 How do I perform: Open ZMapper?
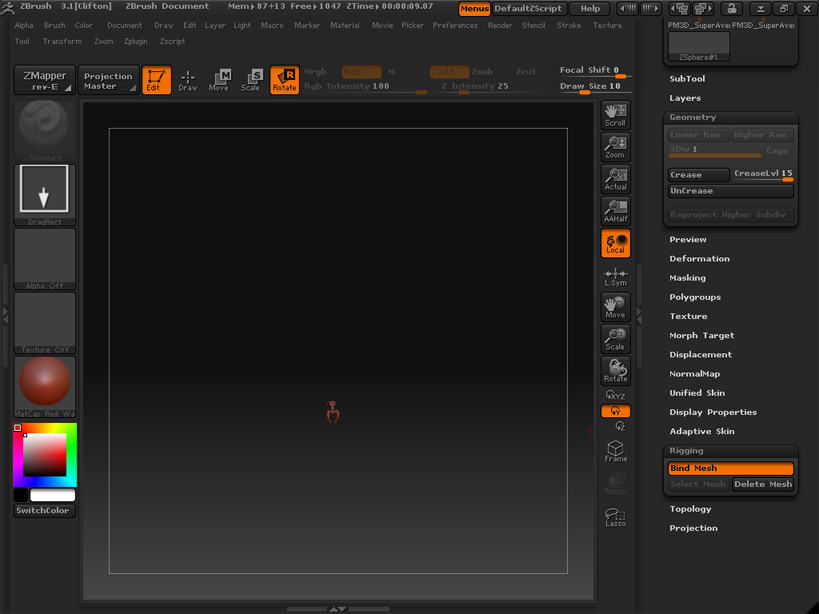(x=42, y=80)
